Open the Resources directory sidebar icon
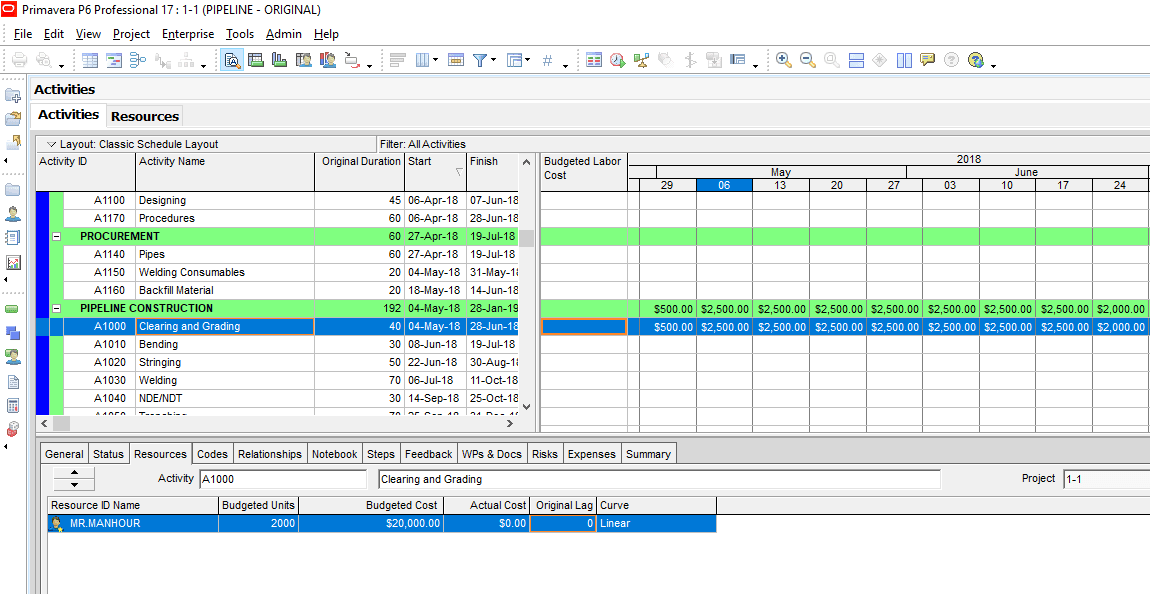1150x594 pixels. click(13, 214)
